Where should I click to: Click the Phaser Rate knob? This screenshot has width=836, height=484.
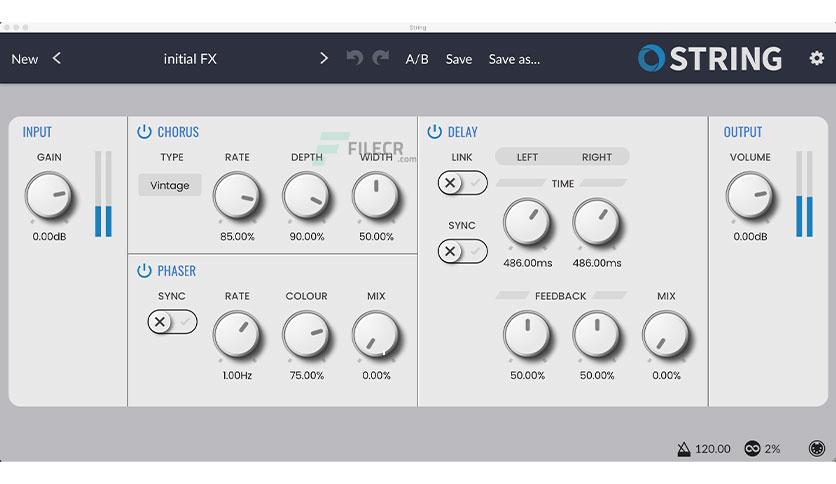click(x=237, y=335)
